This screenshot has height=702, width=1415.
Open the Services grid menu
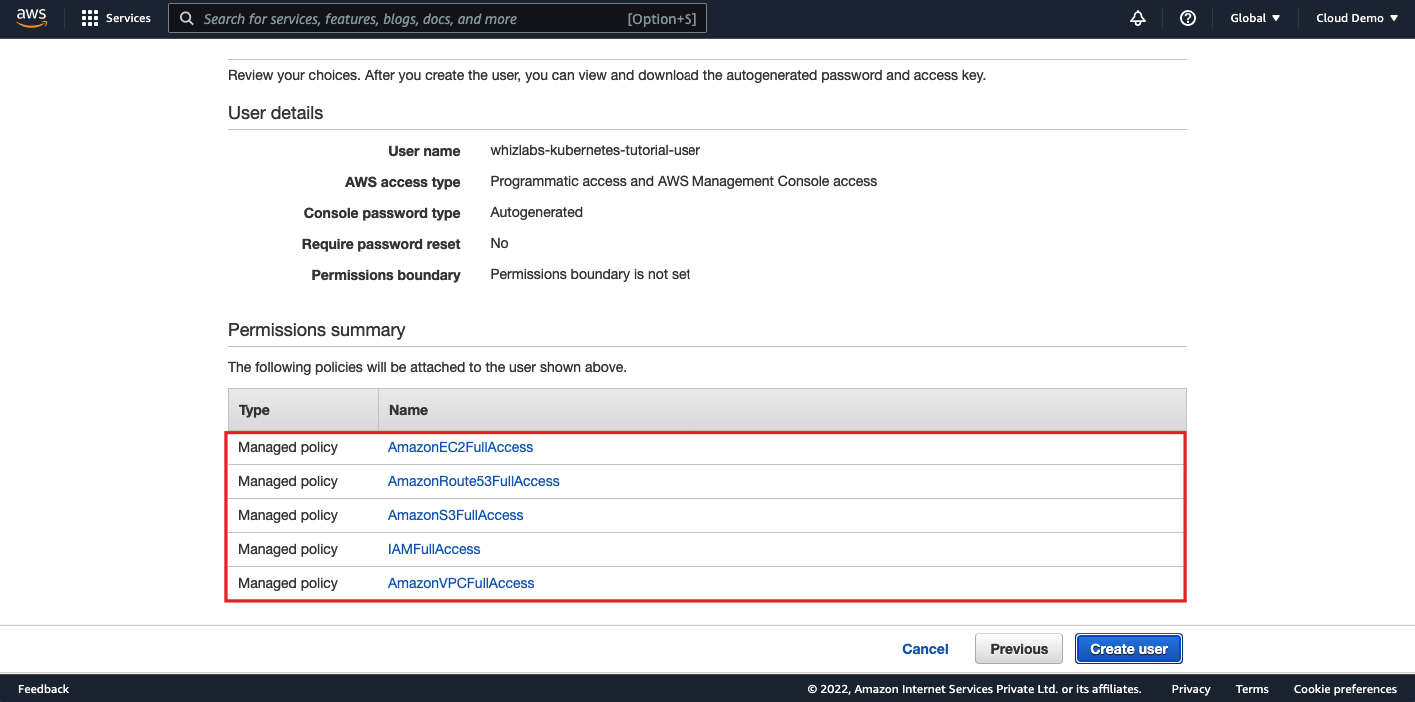pos(116,18)
